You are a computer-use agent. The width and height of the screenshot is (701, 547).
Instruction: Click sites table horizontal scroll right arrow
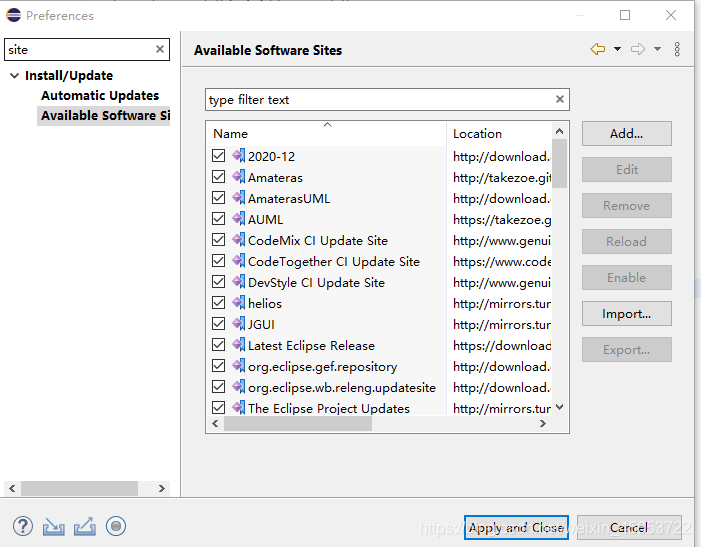[x=543, y=423]
